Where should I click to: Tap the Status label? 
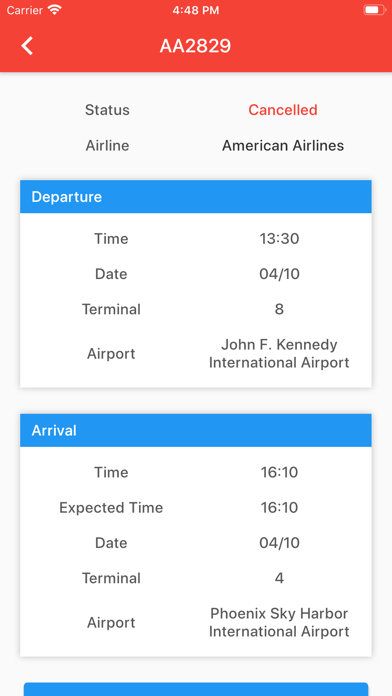tap(107, 110)
